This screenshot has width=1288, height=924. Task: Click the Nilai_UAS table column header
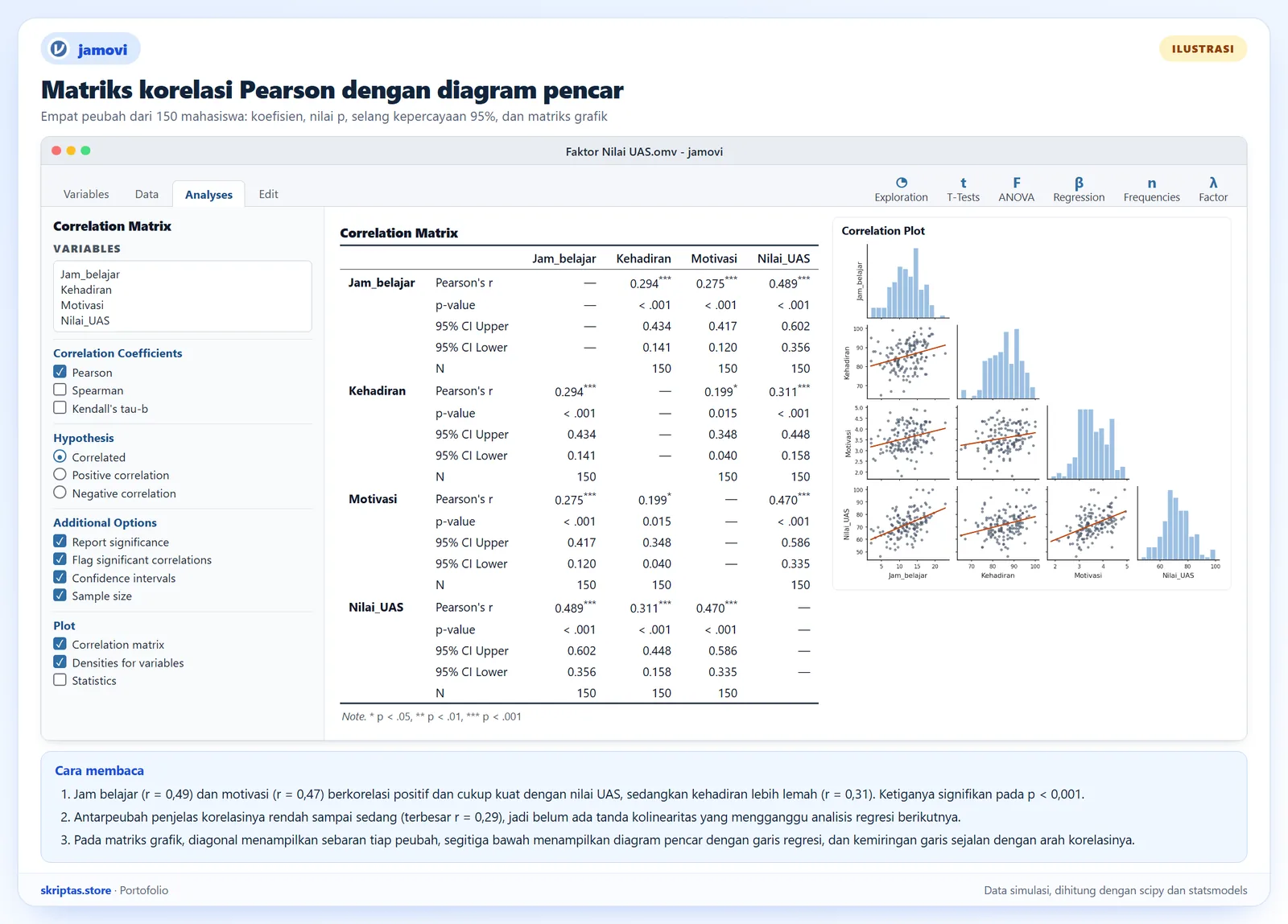(783, 258)
